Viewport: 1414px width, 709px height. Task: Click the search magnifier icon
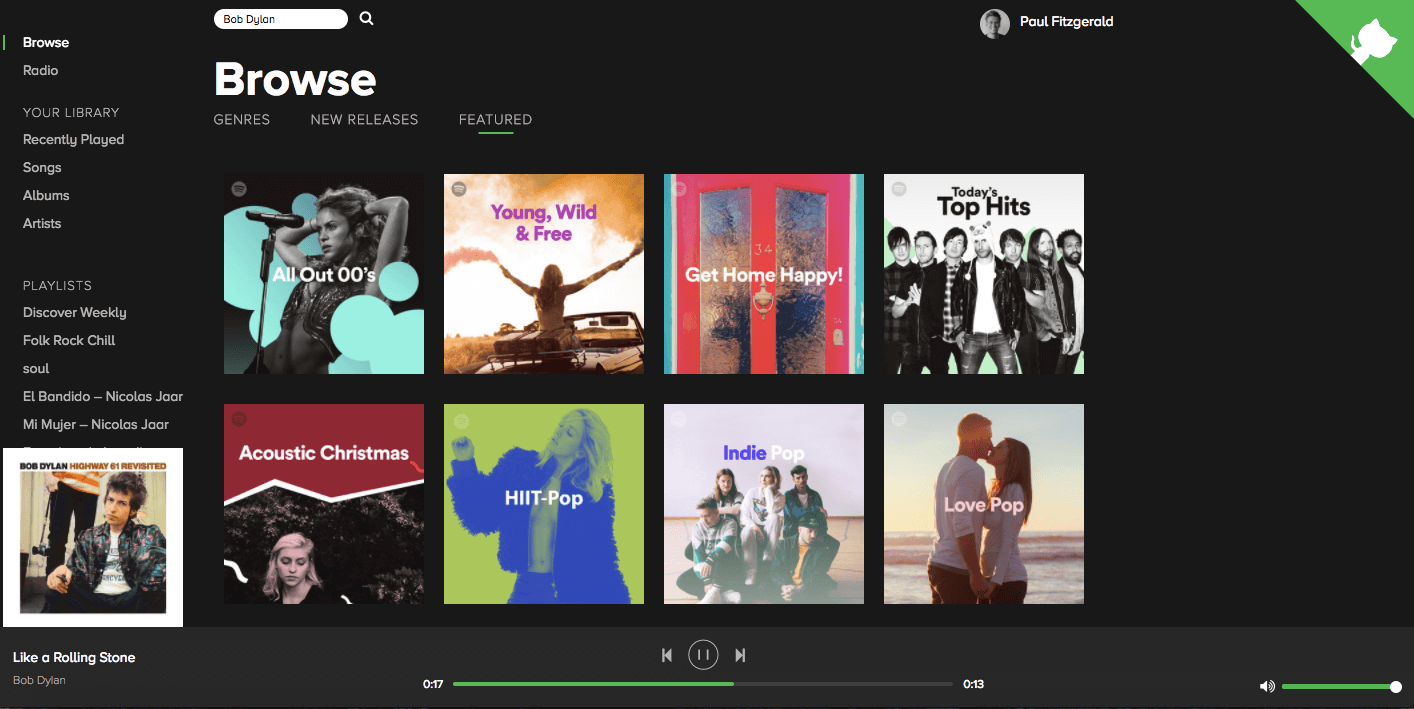[x=366, y=18]
